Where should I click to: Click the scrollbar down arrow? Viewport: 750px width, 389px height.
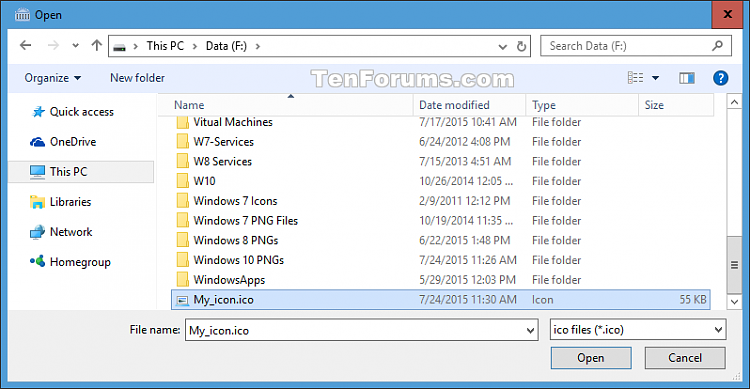click(734, 302)
